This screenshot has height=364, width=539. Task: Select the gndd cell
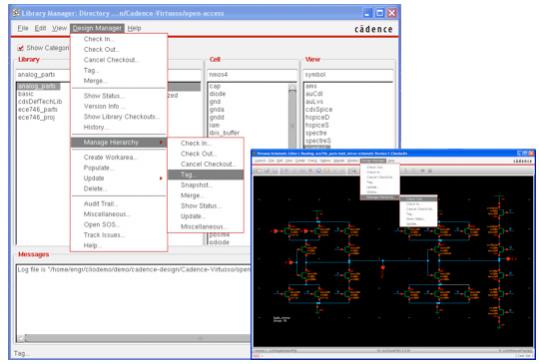point(217,118)
